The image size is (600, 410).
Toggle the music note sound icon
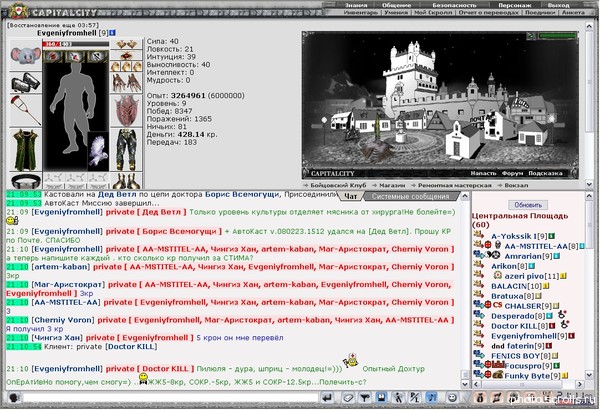click(x=432, y=398)
